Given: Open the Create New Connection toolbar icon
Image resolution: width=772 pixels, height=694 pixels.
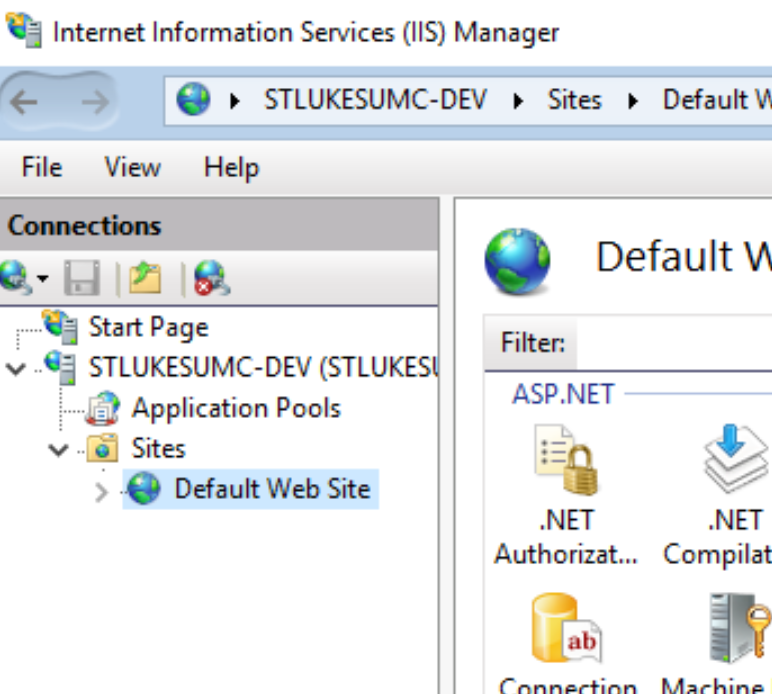Looking at the screenshot, I should point(15,278).
